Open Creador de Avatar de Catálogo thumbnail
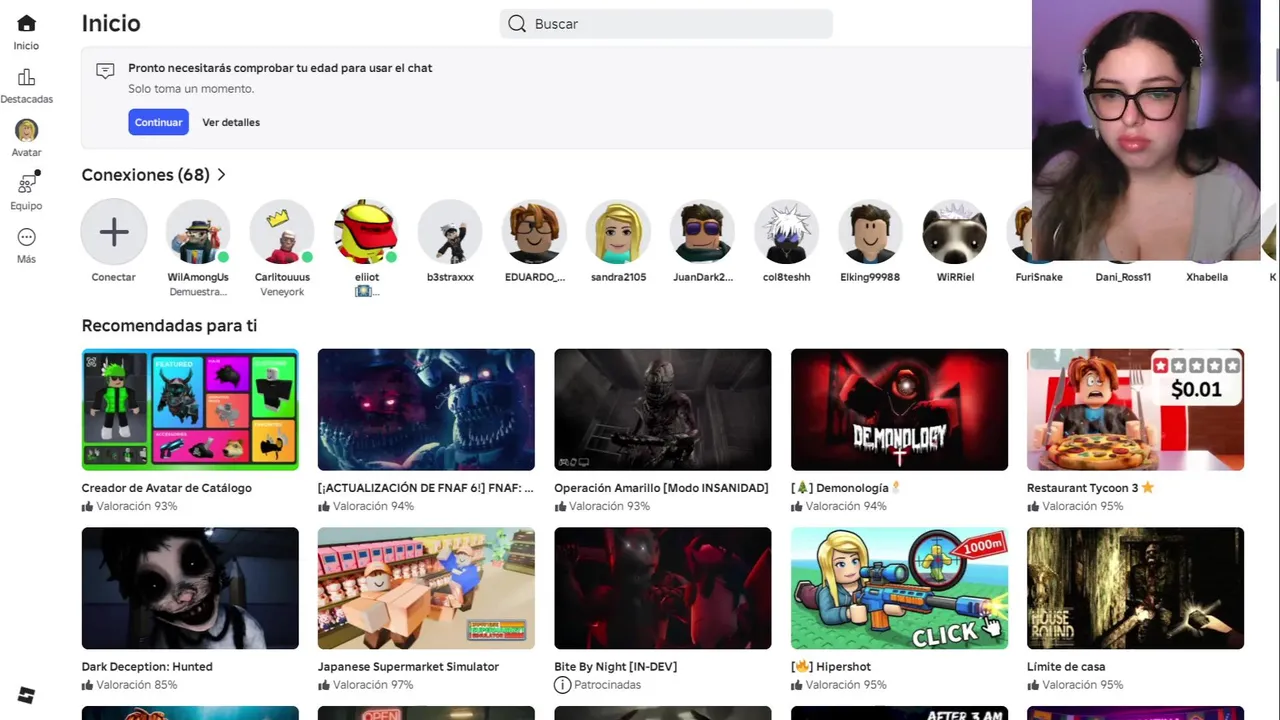Screen dimensions: 1280x720 (190, 409)
